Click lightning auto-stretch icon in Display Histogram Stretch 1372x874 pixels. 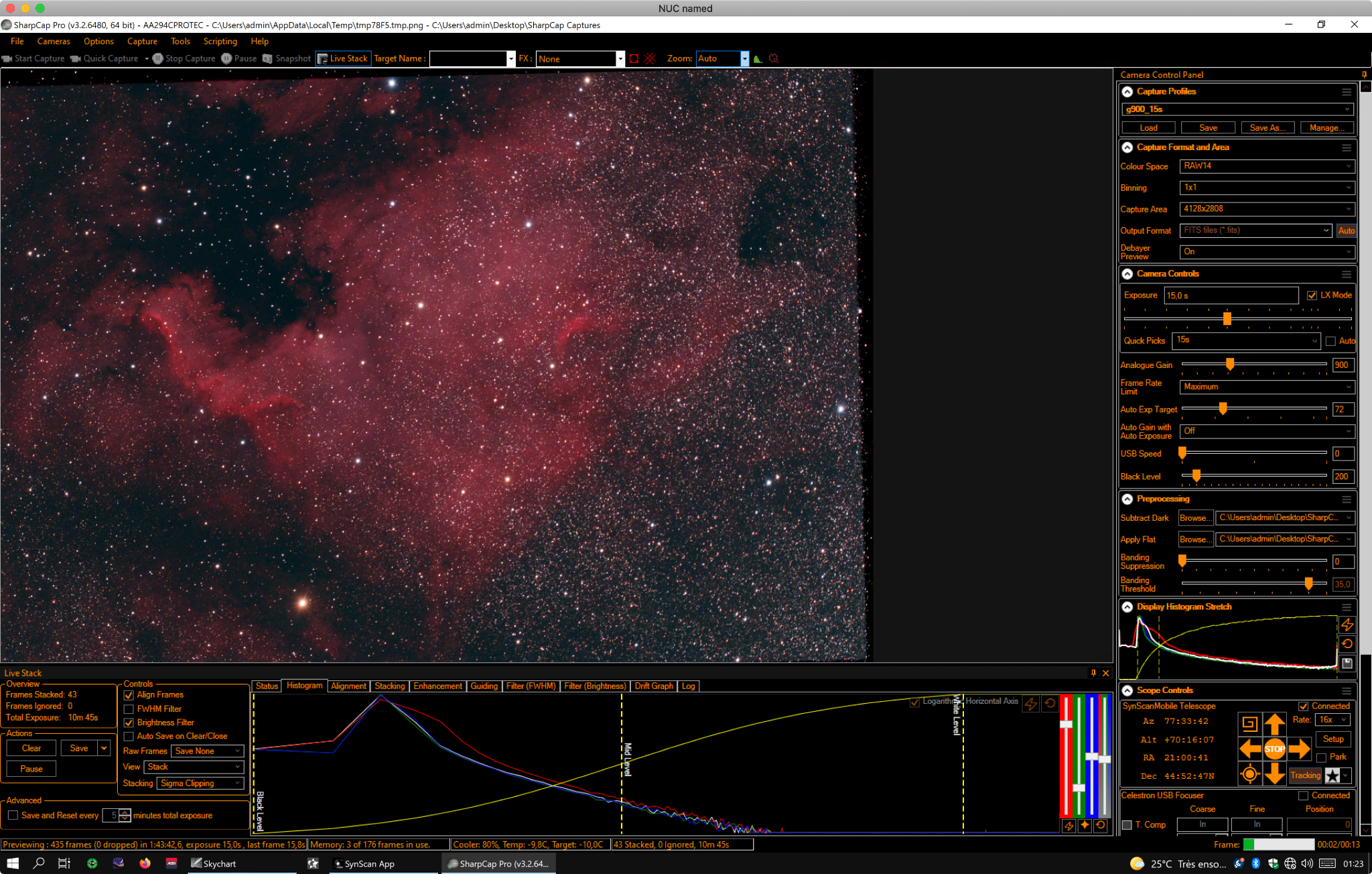coord(1347,625)
